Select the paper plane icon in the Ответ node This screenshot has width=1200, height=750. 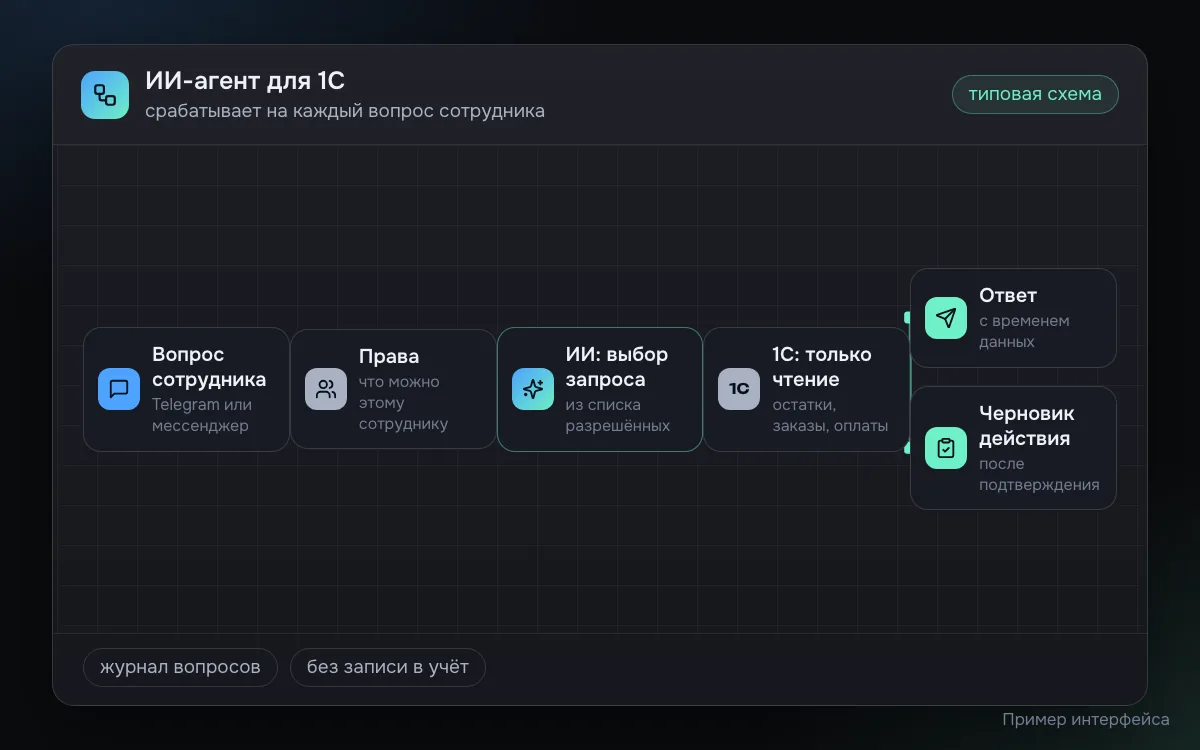pos(946,318)
